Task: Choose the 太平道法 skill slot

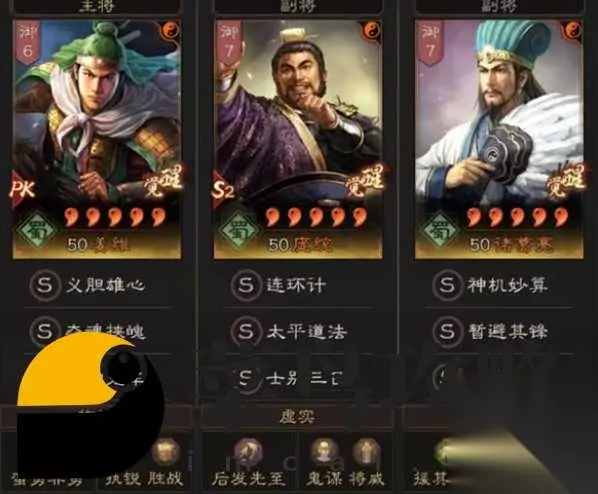Action: click(289, 331)
